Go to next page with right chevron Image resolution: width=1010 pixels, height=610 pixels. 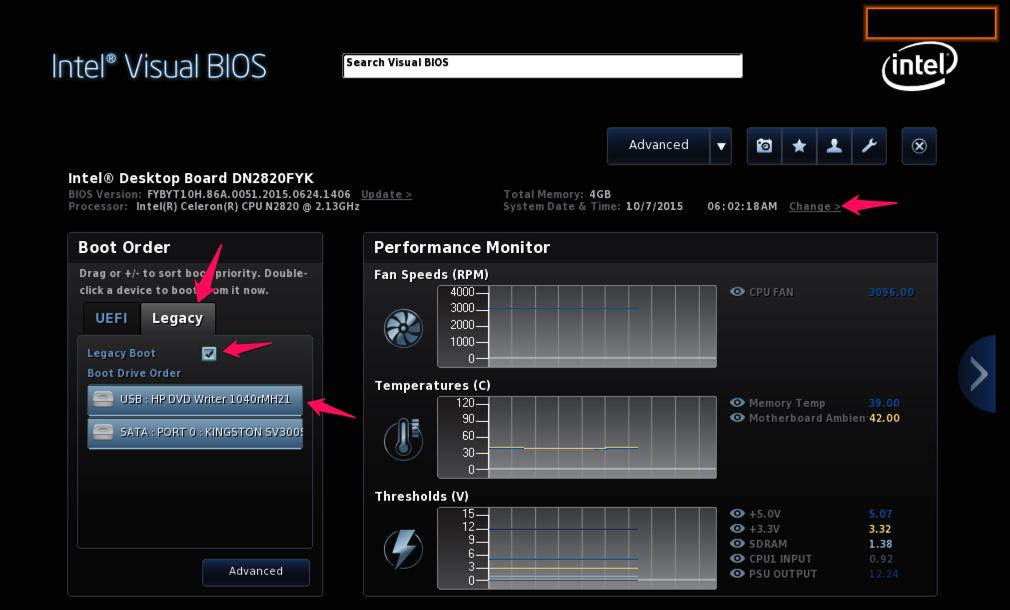click(979, 374)
